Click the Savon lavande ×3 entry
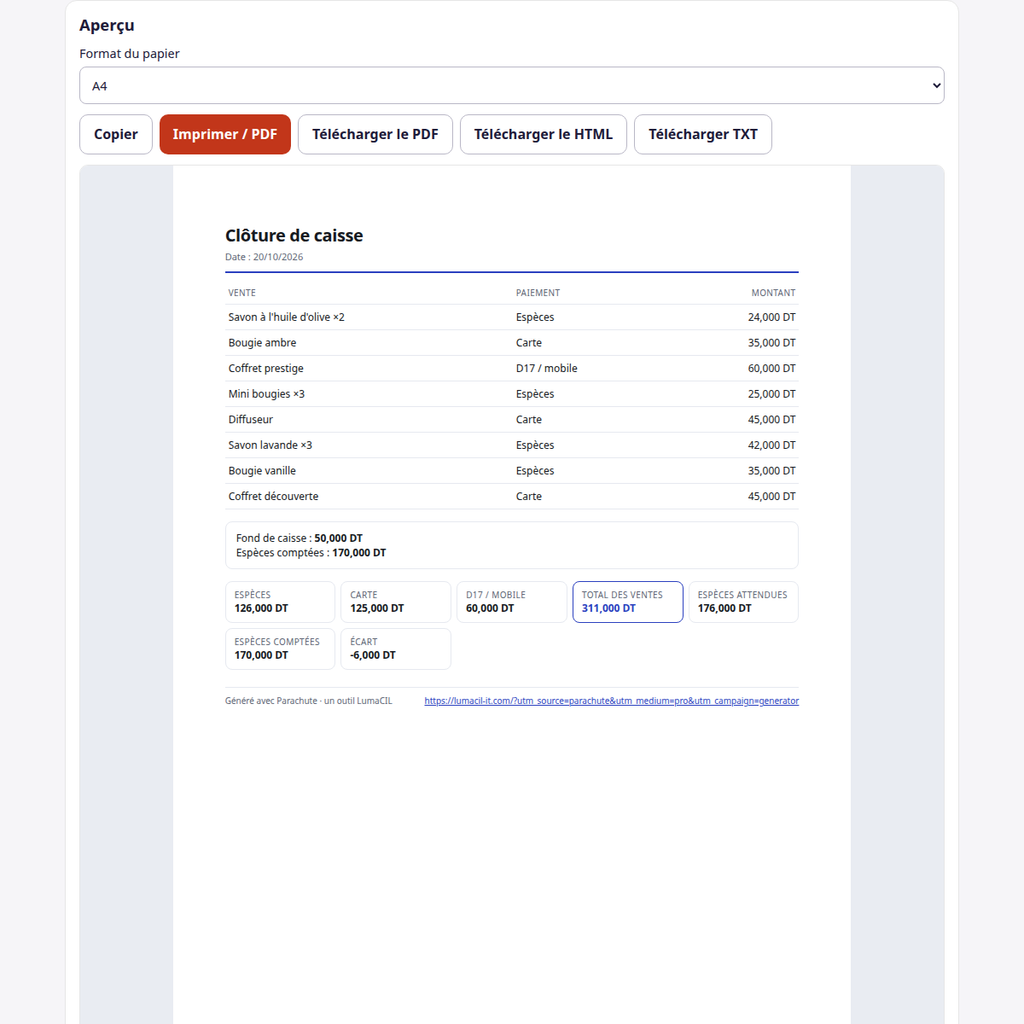Image resolution: width=1024 pixels, height=1024 pixels. pyautogui.click(x=270, y=445)
